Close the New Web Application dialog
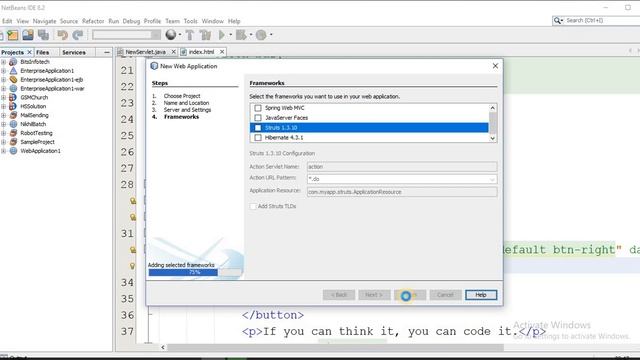The image size is (640, 360). point(495,66)
